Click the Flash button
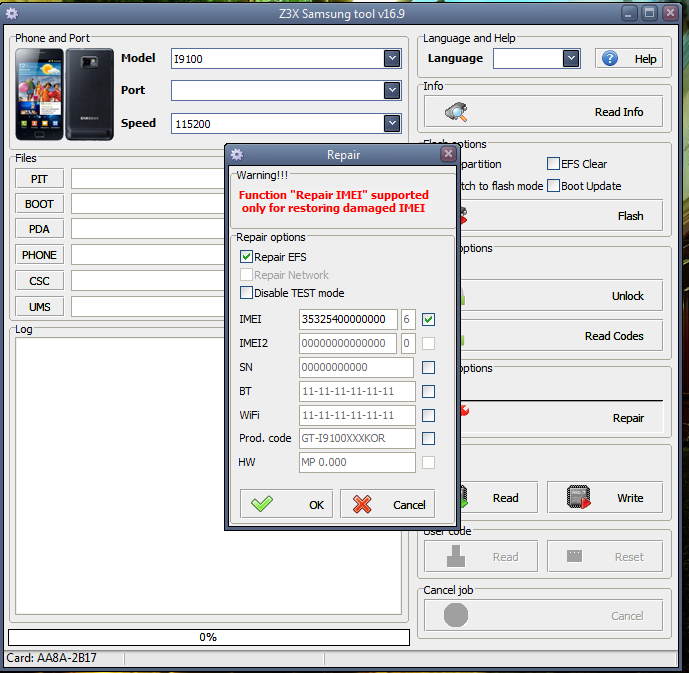This screenshot has width=689, height=673. [562, 216]
